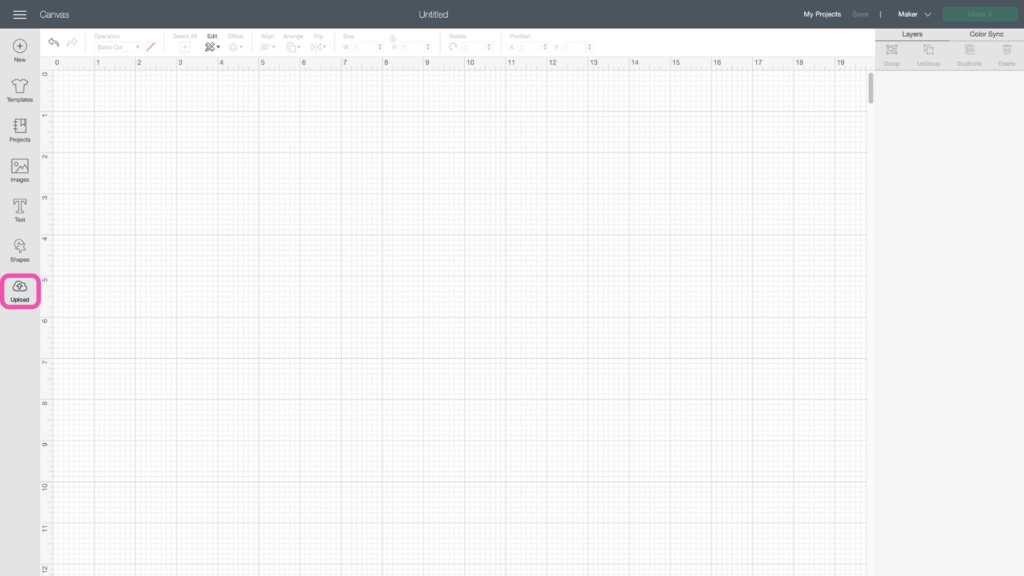The height and width of the screenshot is (576, 1024).
Task: Open the Edit tools dropdown
Action: [212, 47]
